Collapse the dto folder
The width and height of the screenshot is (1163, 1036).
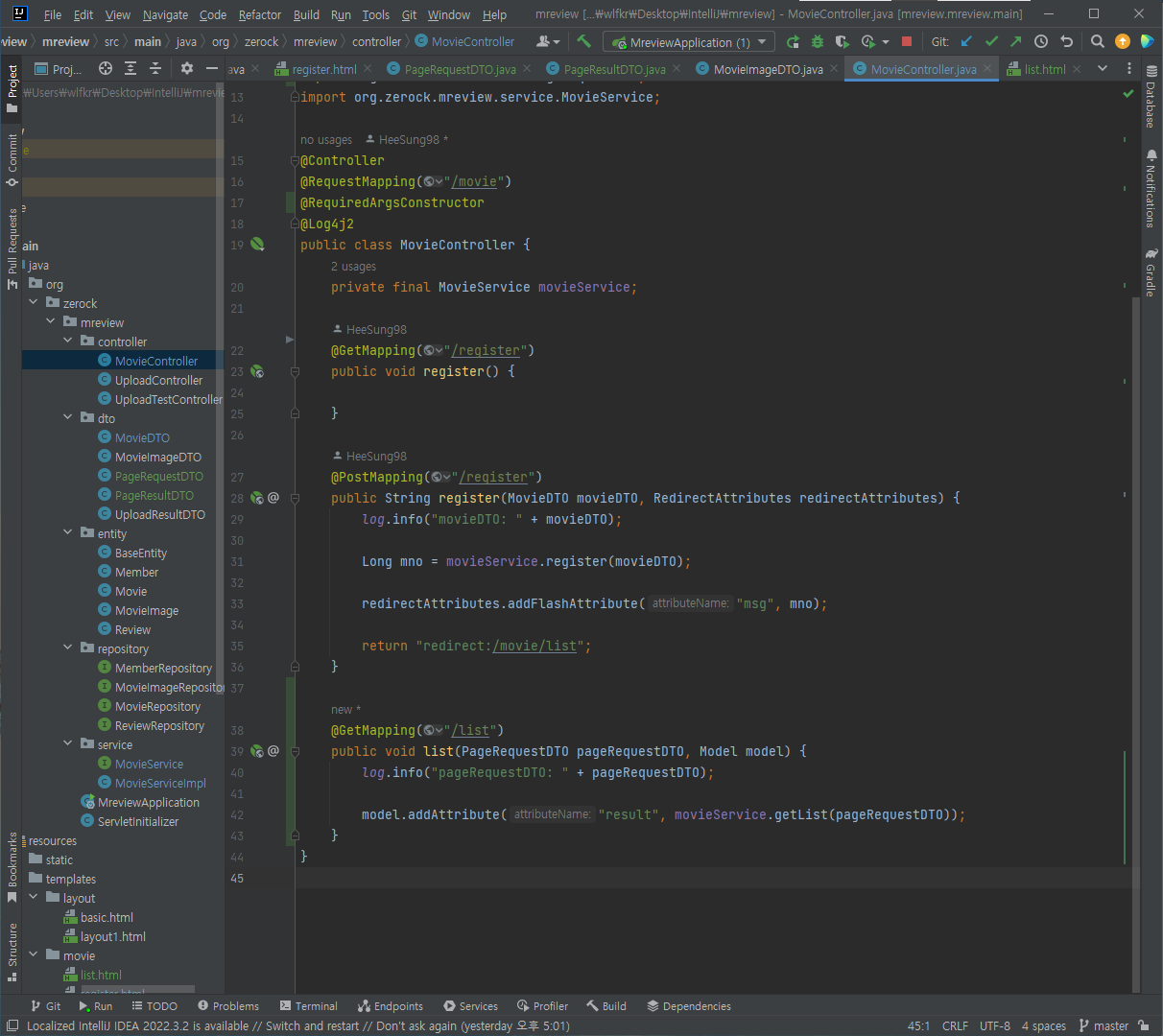68,418
